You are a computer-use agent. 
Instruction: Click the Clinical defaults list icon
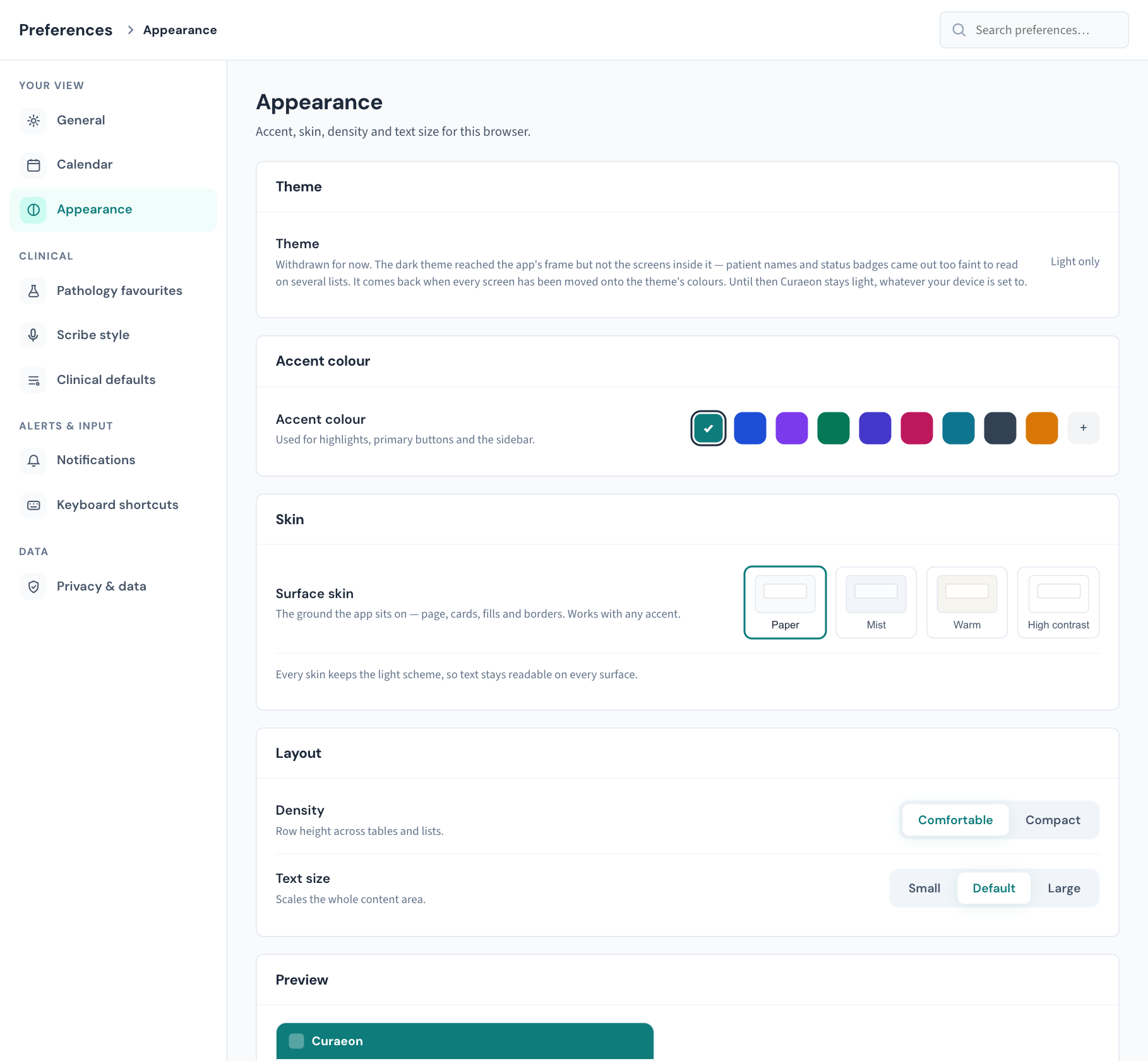pos(33,380)
